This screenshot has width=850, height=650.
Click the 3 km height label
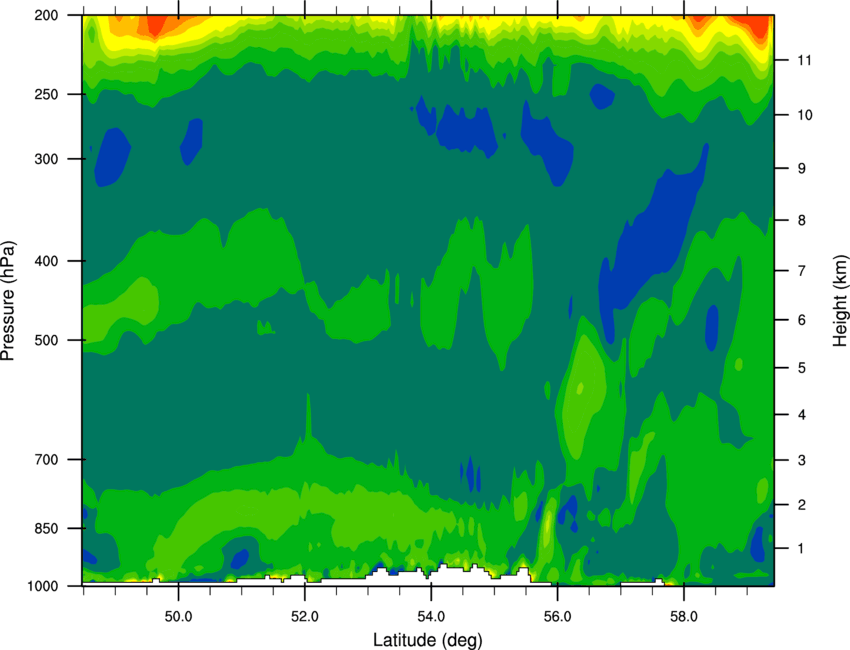[x=802, y=460]
